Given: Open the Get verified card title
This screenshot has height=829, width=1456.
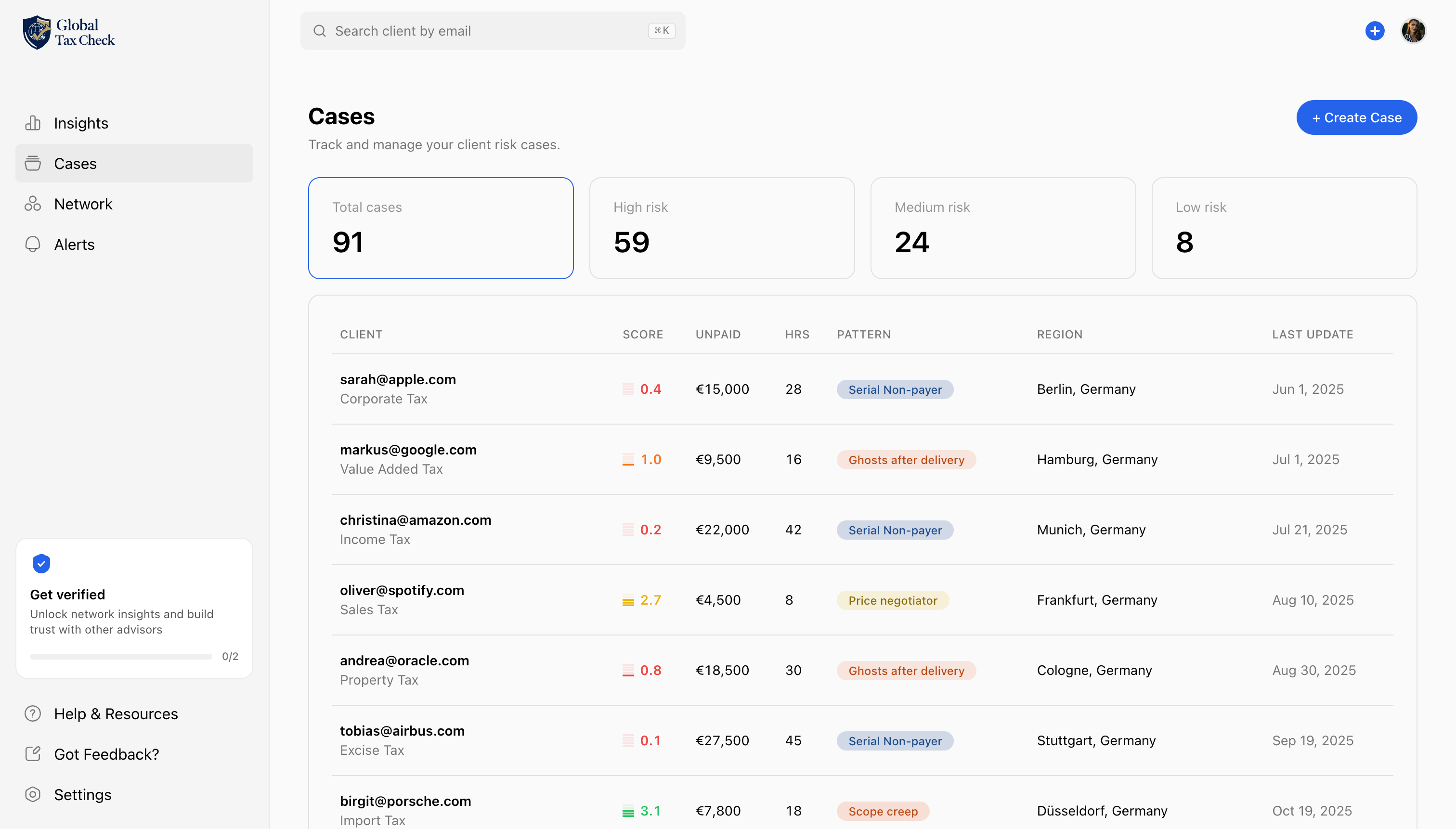Looking at the screenshot, I should click(68, 595).
